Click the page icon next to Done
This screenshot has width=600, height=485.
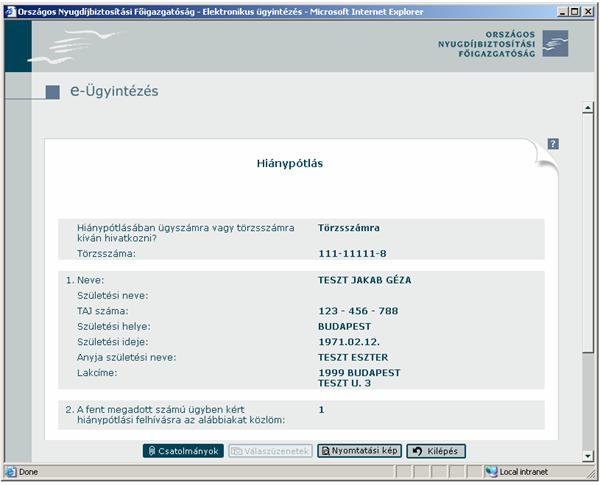pyautogui.click(x=11, y=472)
